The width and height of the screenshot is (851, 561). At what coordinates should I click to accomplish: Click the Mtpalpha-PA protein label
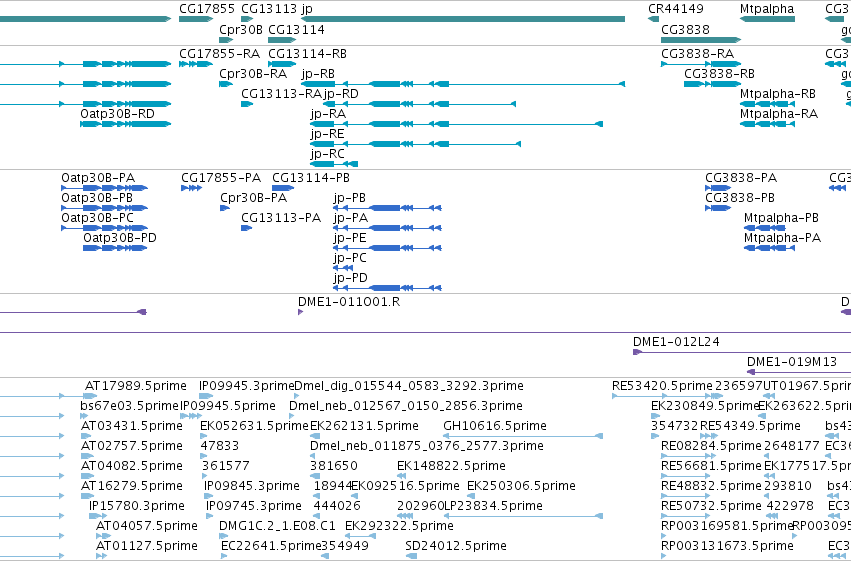click(x=781, y=238)
